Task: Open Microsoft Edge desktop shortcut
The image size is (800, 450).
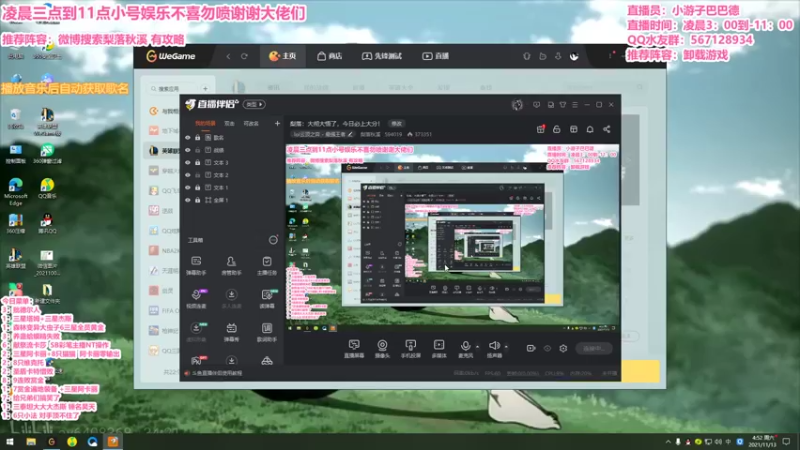Action: 16,191
